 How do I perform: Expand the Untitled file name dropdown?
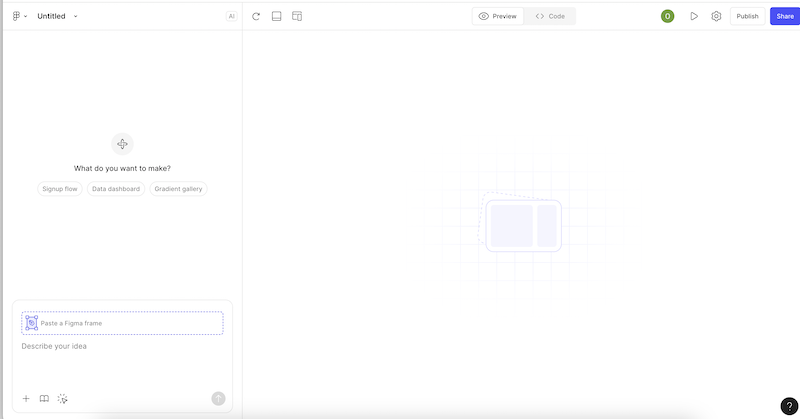point(76,16)
